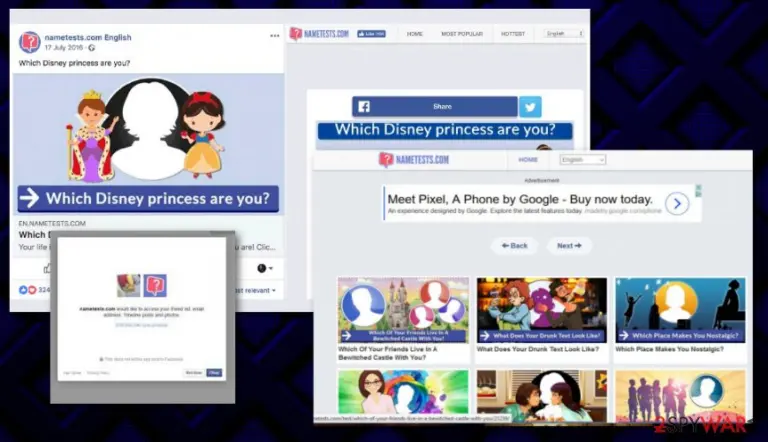The image size is (768, 442).
Task: Click the Twitter bird share icon
Action: click(530, 107)
